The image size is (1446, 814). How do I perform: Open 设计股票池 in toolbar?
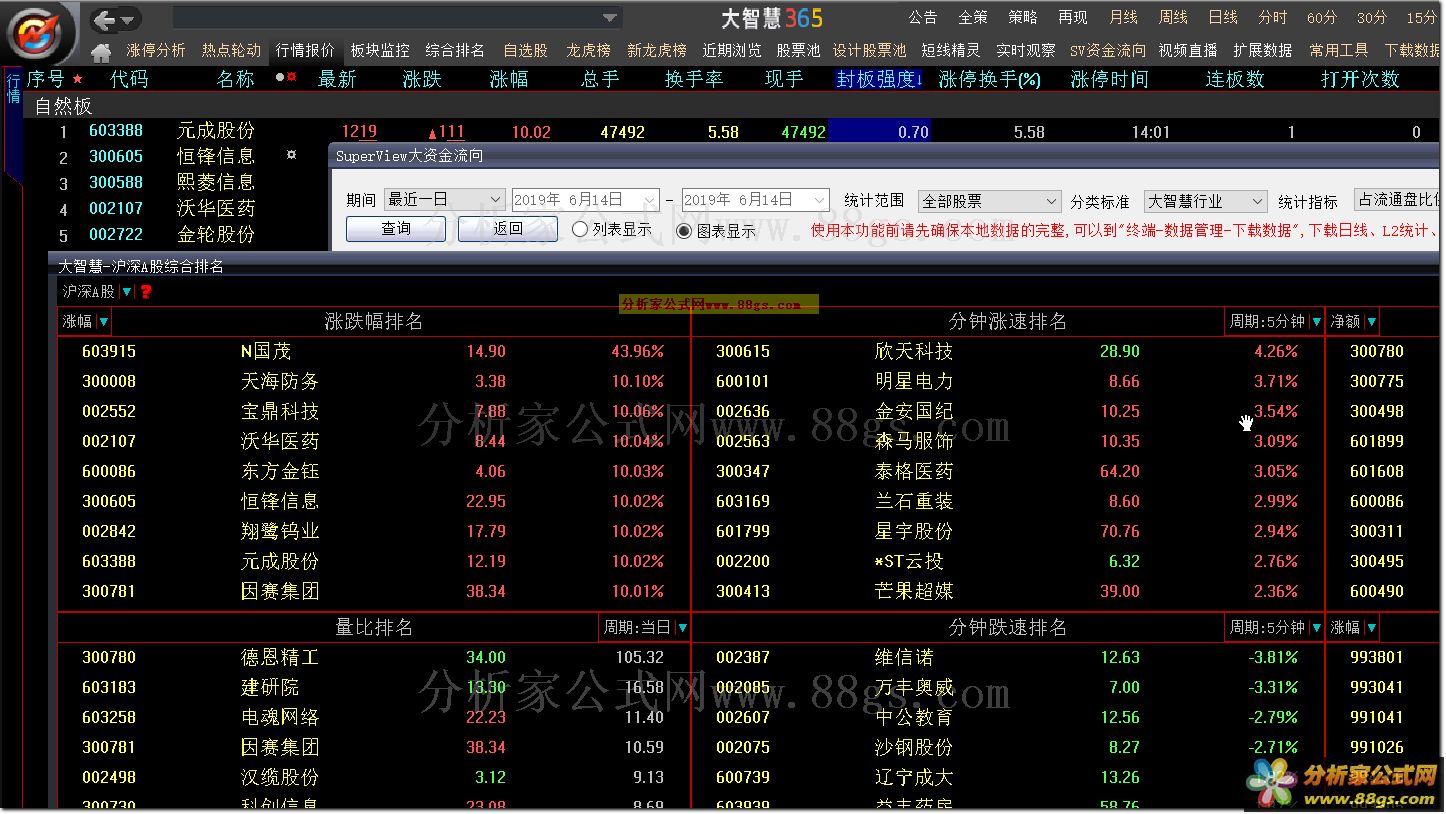tap(869, 50)
